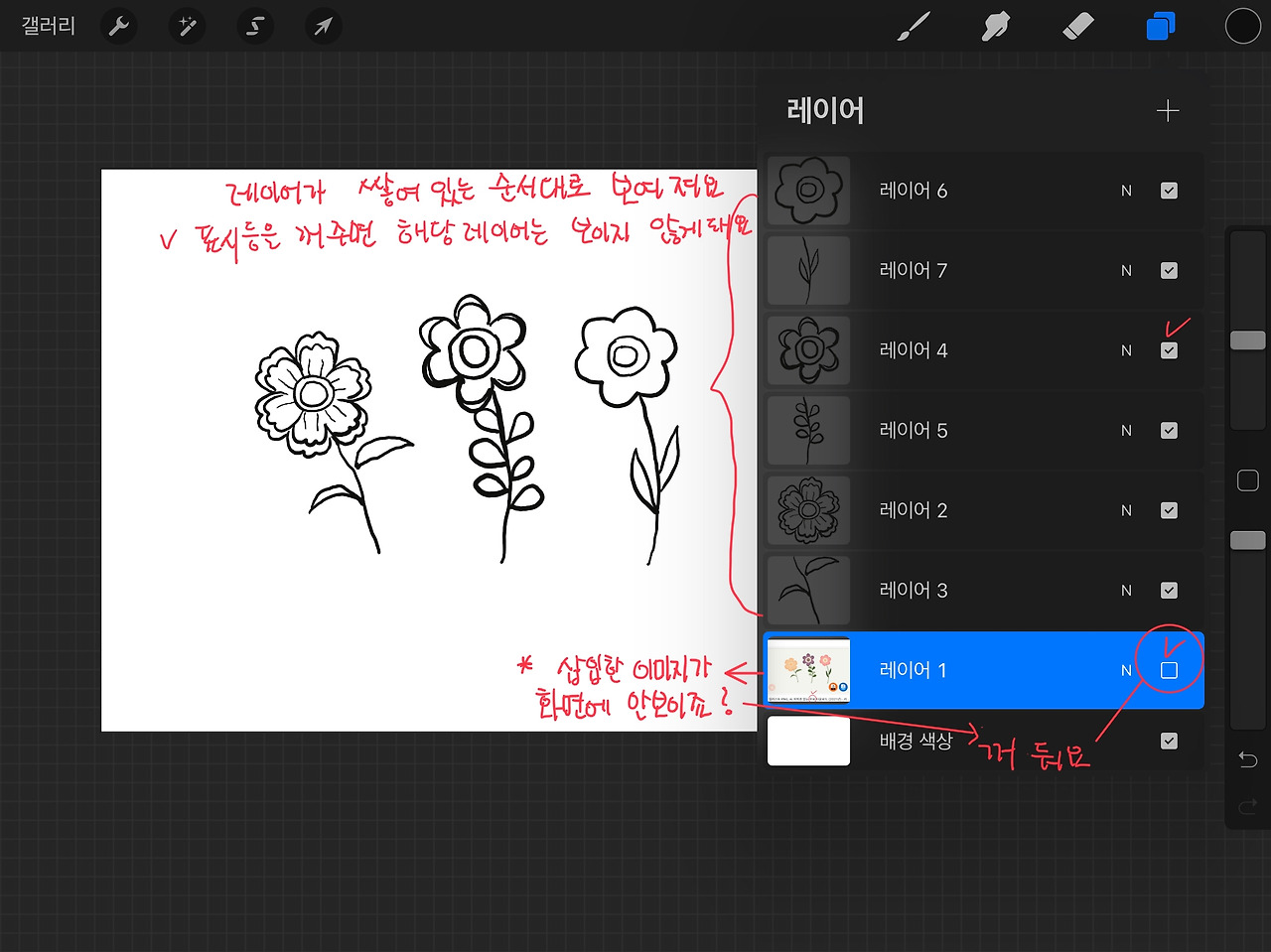Select the Brush tool
The width and height of the screenshot is (1271, 952).
click(913, 26)
